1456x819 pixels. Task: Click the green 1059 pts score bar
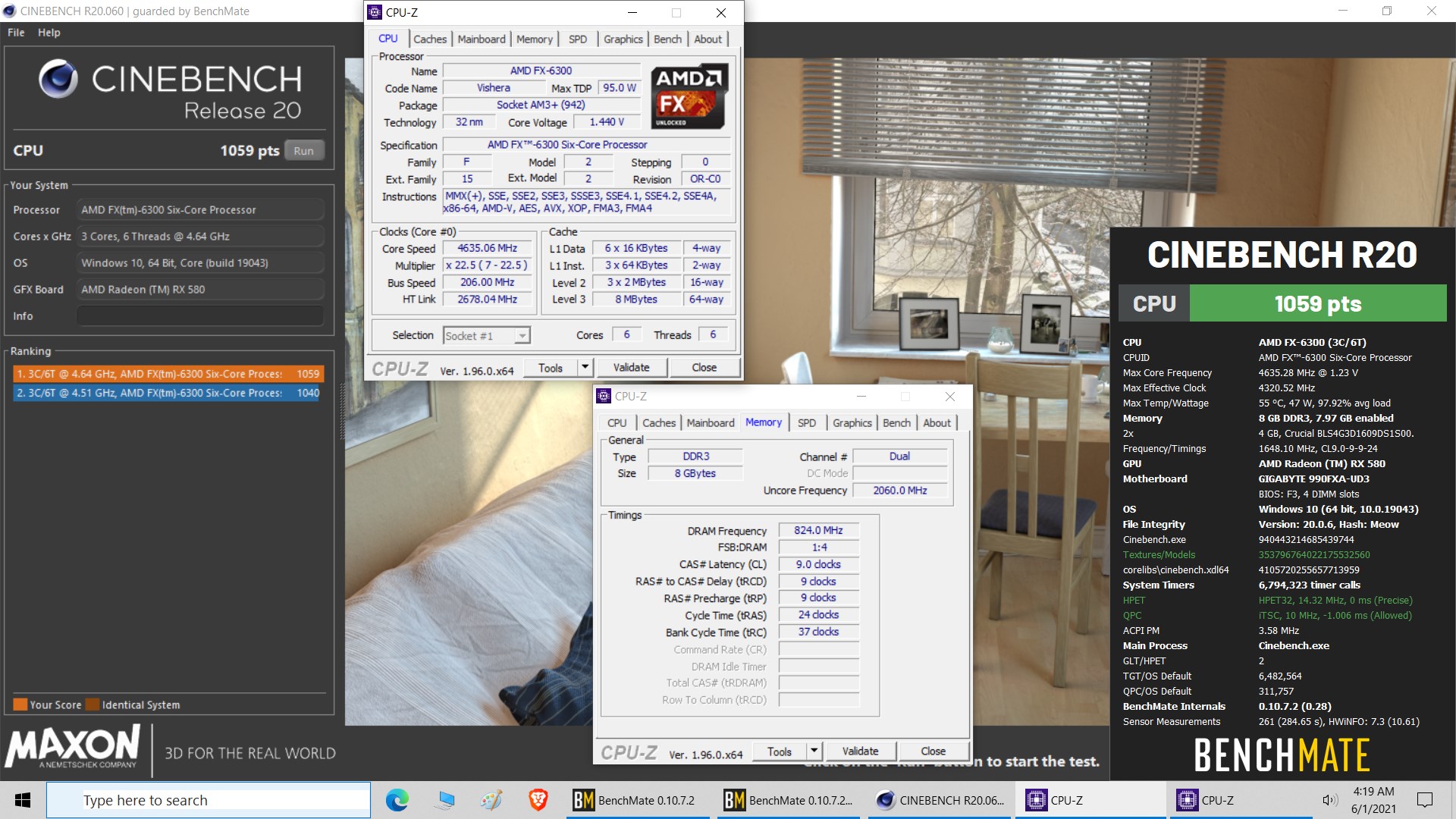coord(1318,303)
